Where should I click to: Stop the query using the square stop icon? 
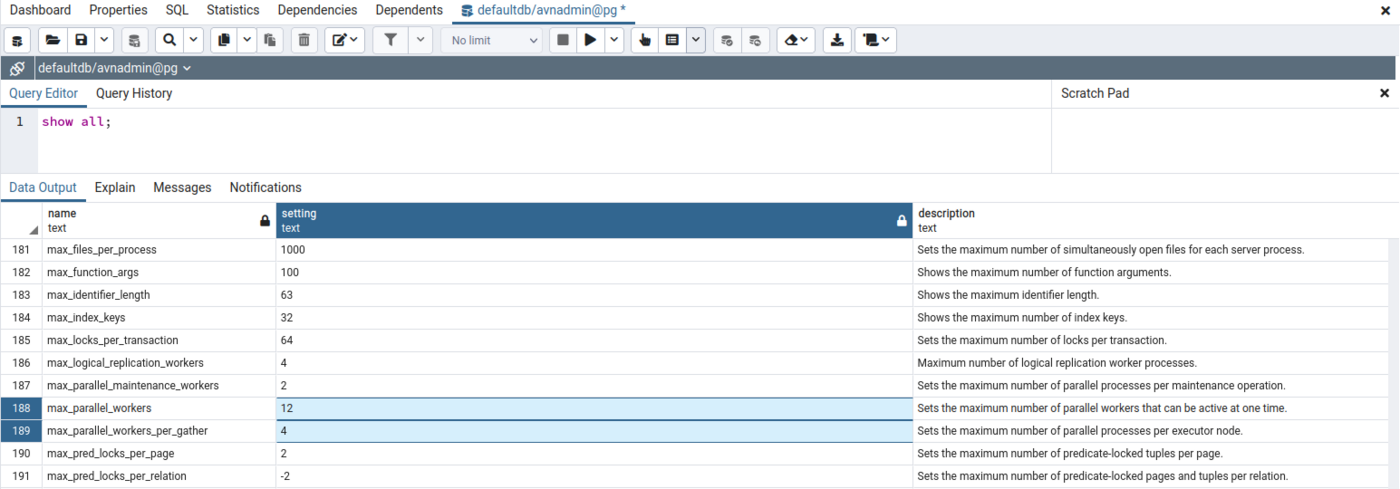tap(563, 40)
